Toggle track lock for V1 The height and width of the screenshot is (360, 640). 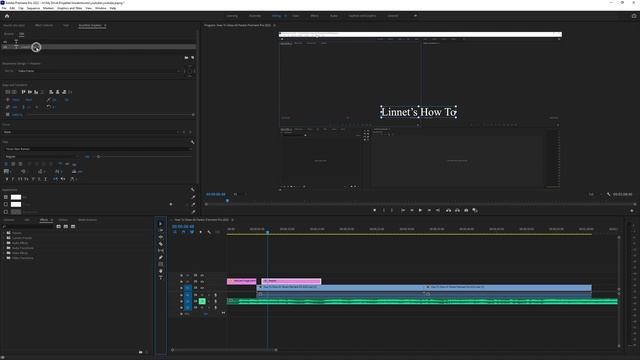tap(181, 288)
